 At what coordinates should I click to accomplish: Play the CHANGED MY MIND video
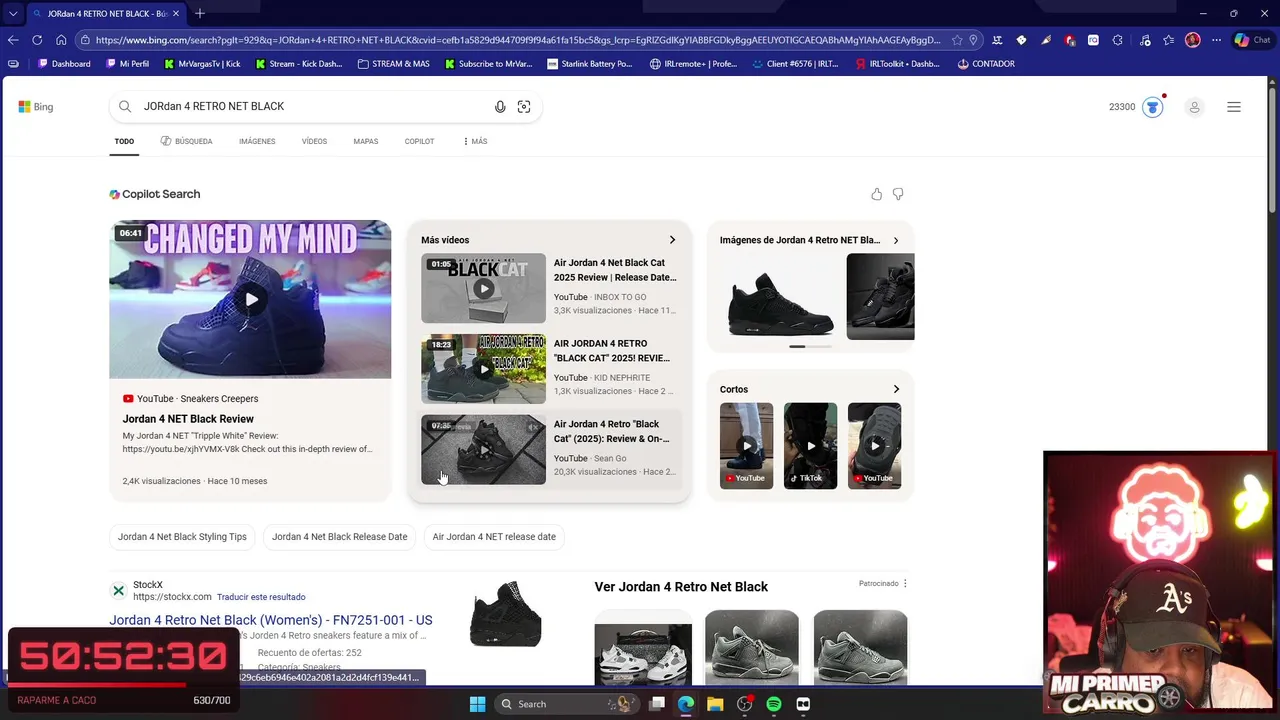pos(250,299)
